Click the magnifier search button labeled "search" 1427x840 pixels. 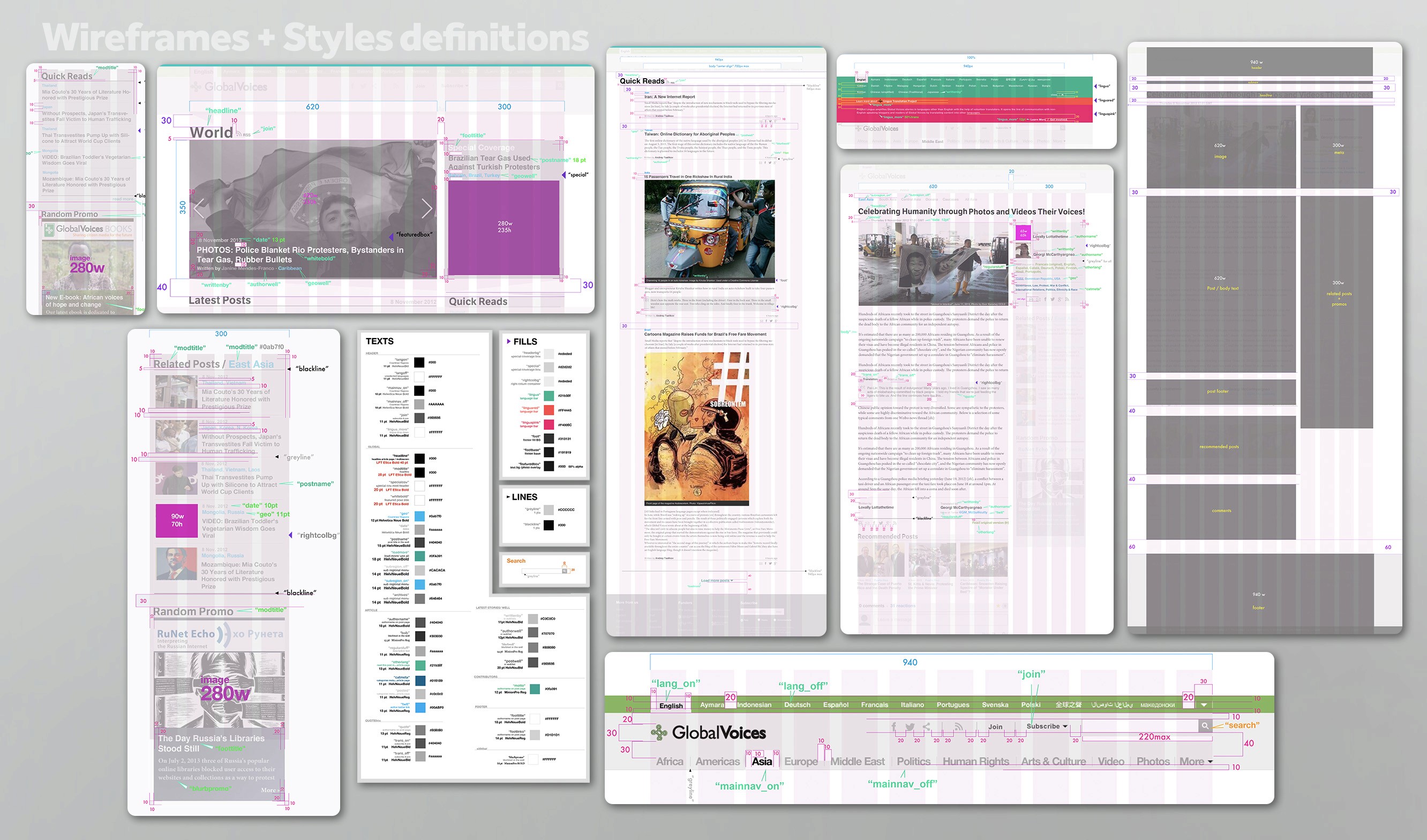pos(1205,725)
